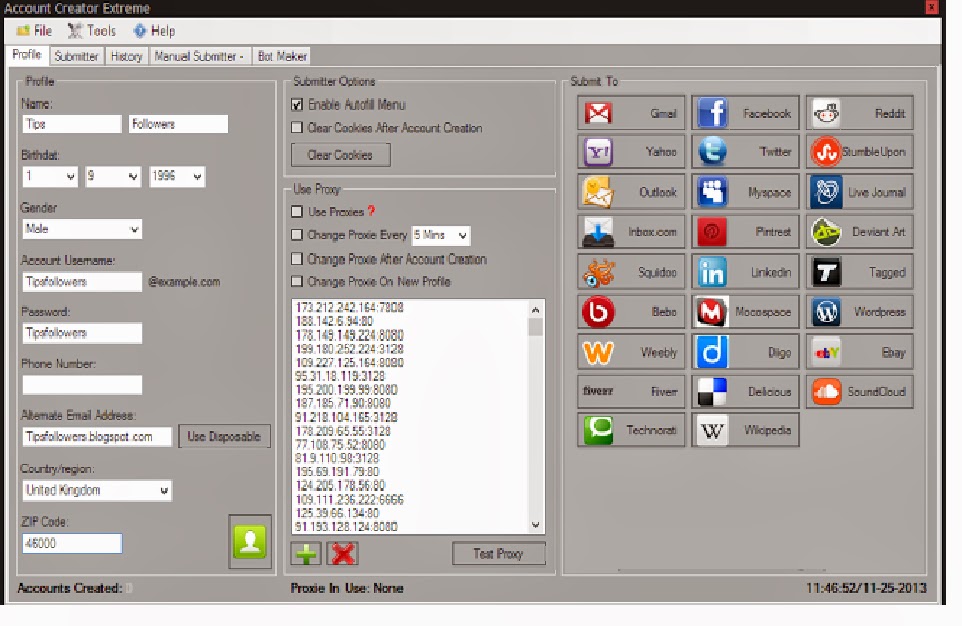Click the Password input field

82,333
